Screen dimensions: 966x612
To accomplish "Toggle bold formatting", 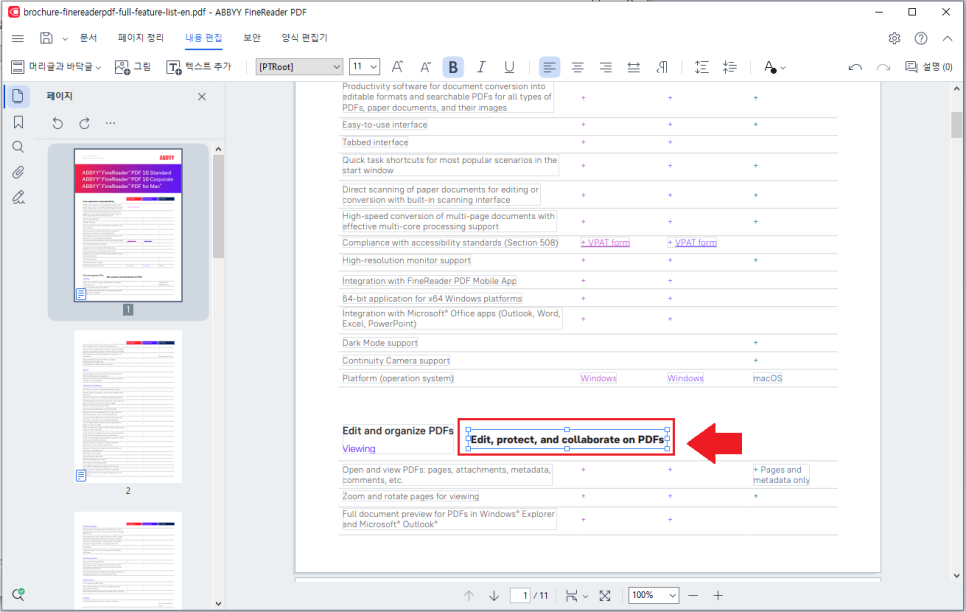I will (x=453, y=67).
